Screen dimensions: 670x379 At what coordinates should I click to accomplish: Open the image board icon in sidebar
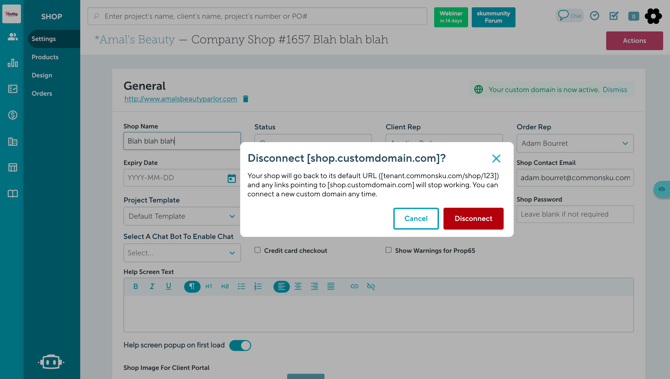12,89
